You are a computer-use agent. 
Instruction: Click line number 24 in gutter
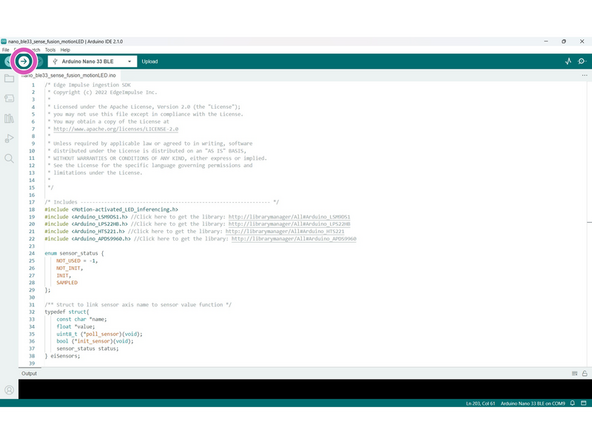(x=32, y=253)
